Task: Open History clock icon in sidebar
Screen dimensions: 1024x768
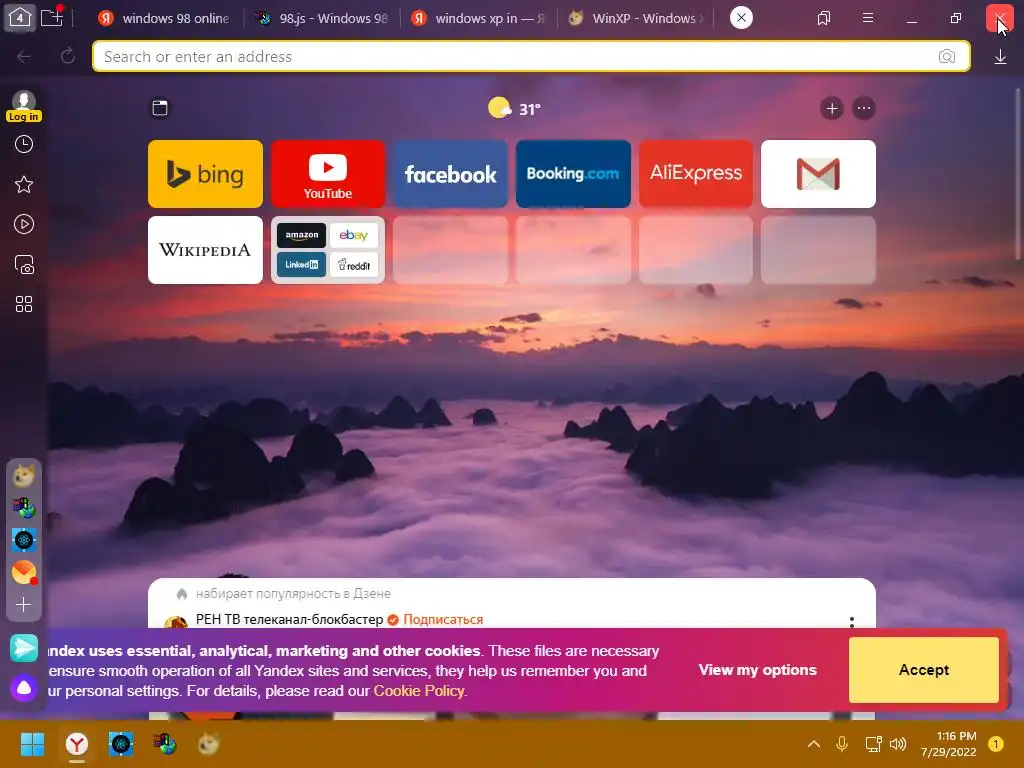Action: [24, 144]
